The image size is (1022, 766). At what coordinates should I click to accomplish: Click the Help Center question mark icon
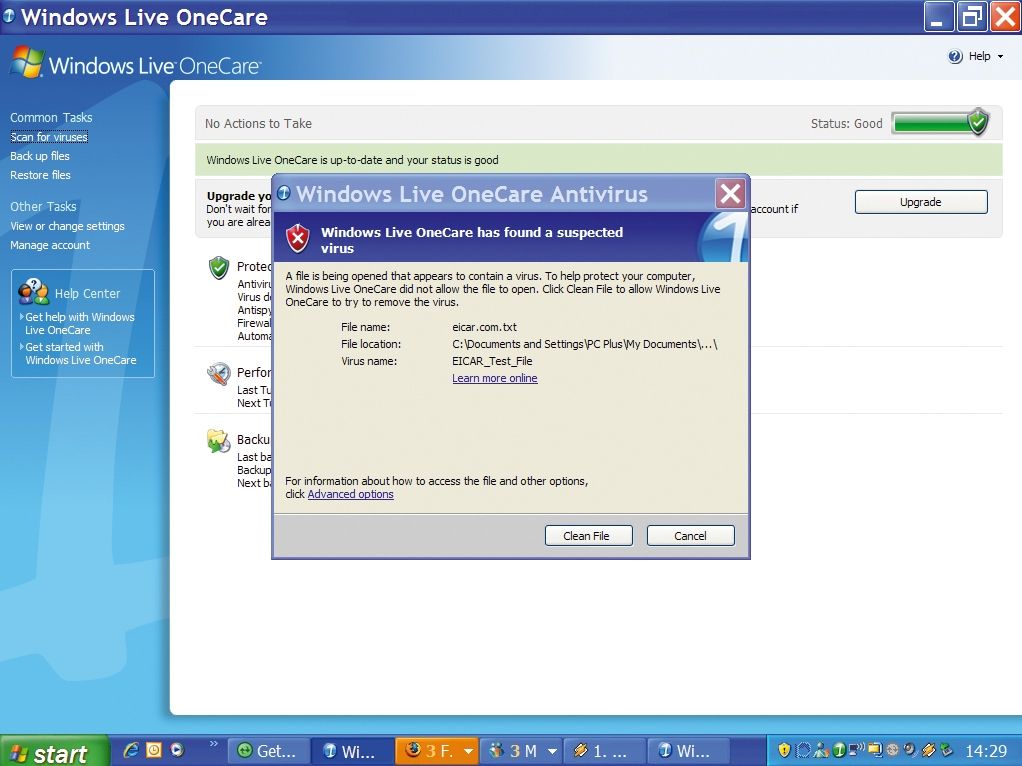point(34,293)
